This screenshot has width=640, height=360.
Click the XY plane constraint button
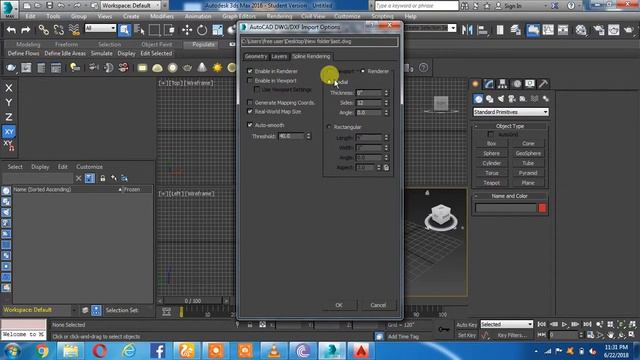(x=9, y=132)
